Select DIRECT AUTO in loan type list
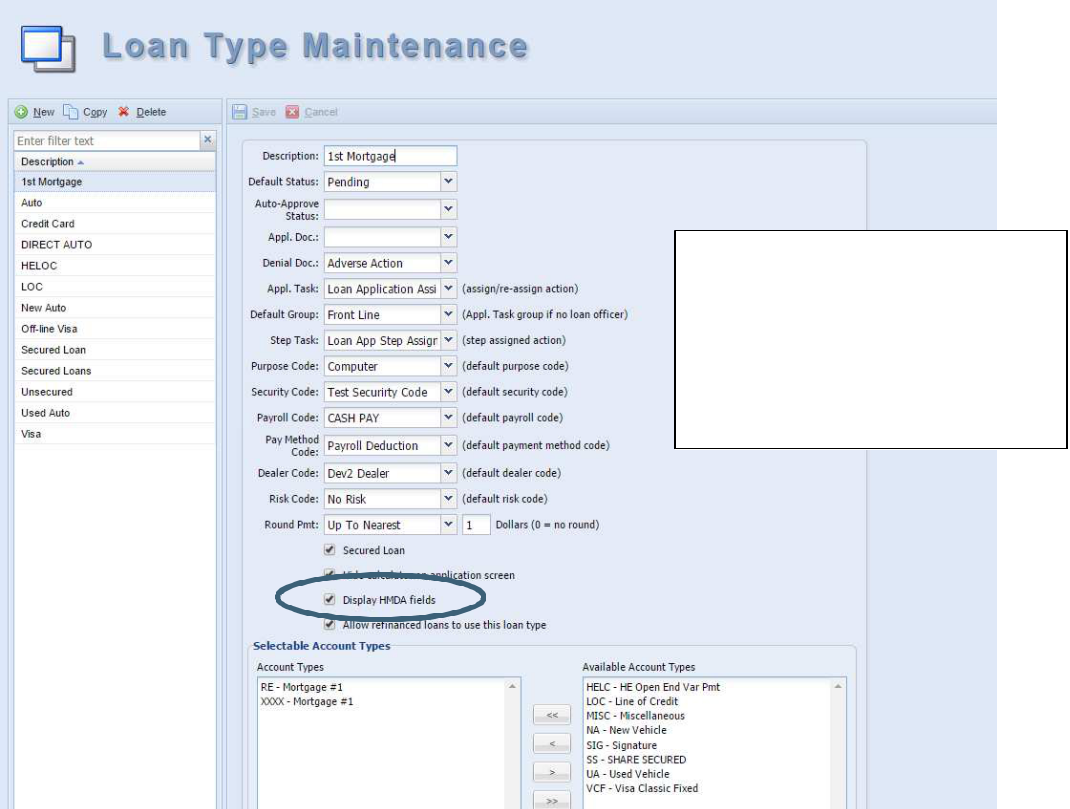The width and height of the screenshot is (1070, 809). (115, 245)
